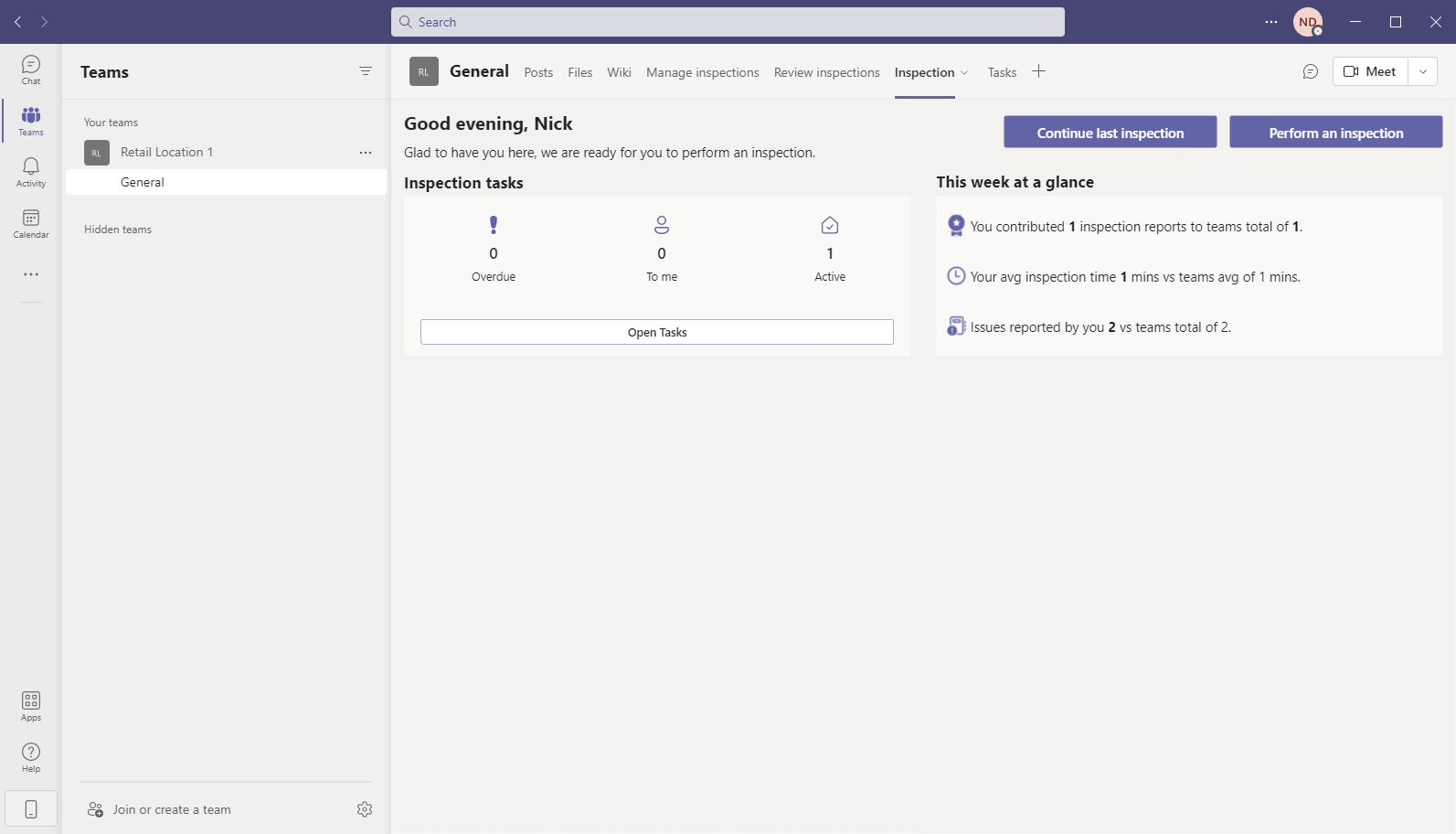This screenshot has width=1456, height=834.
Task: Click the Active task count 1
Action: click(x=830, y=253)
